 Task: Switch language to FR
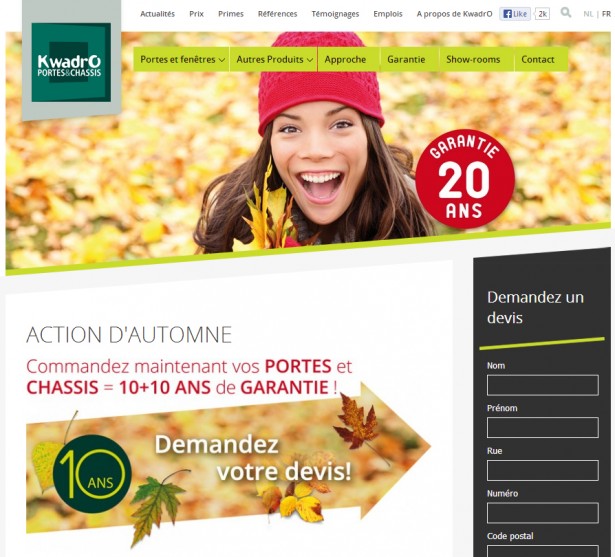click(x=606, y=14)
